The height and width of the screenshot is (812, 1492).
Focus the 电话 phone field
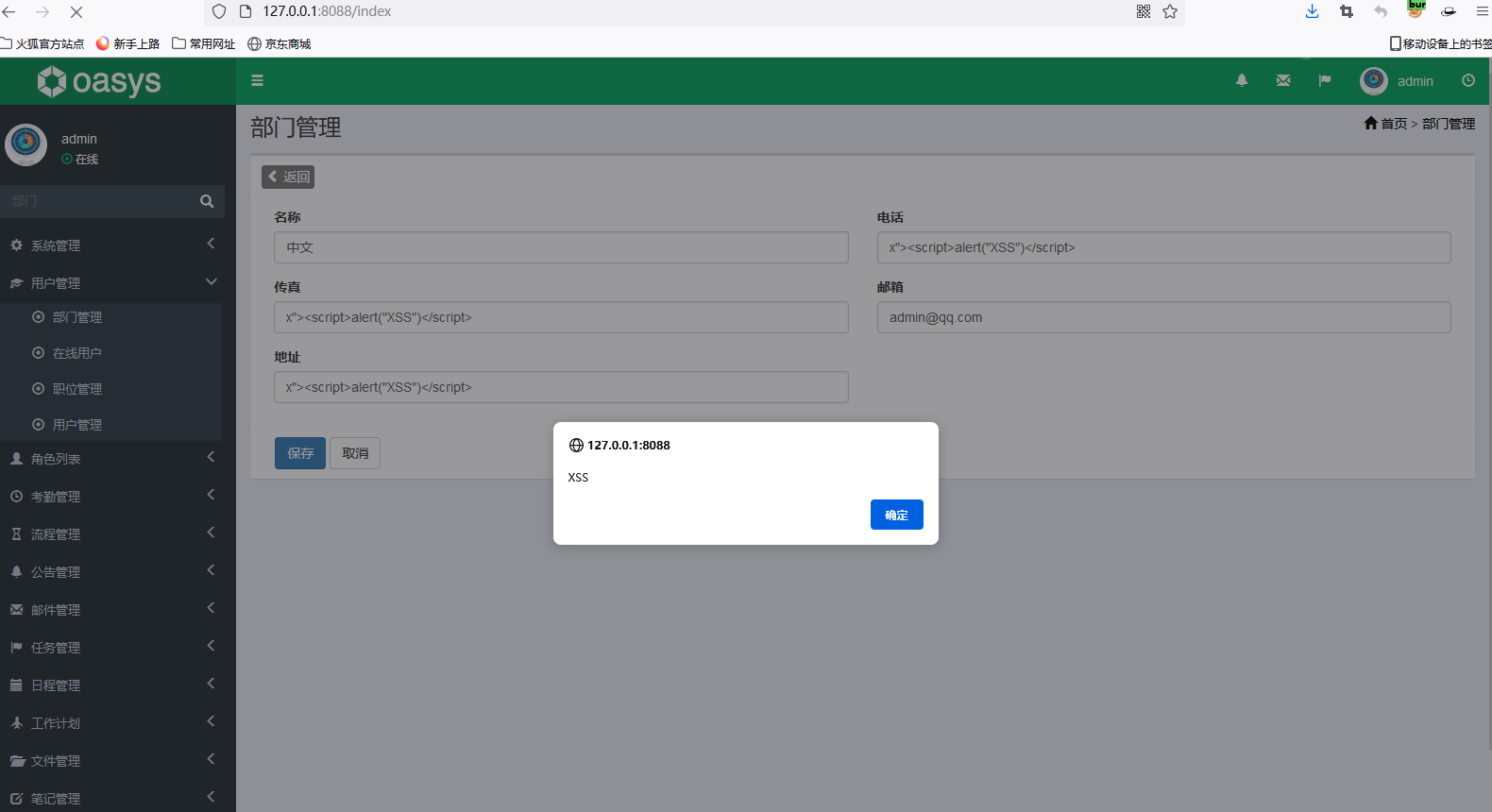(x=1163, y=247)
